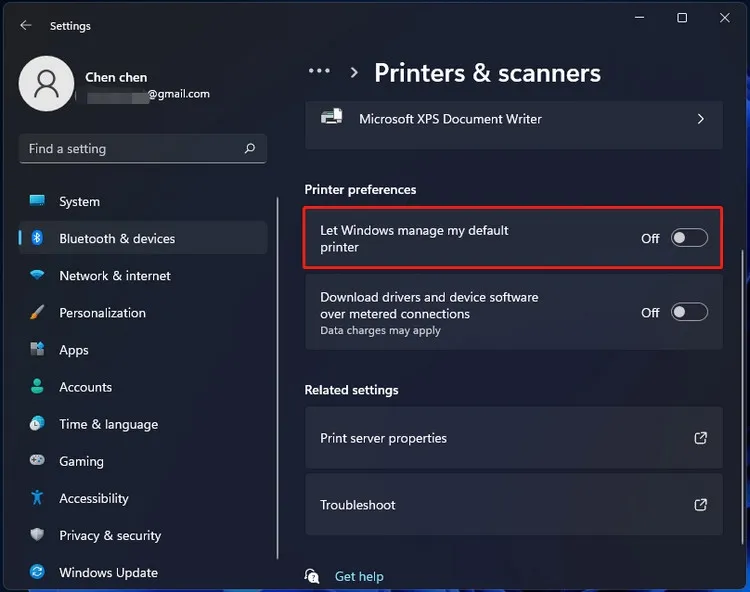Image resolution: width=750 pixels, height=592 pixels.
Task: Click the search magnifier icon
Action: click(x=250, y=149)
